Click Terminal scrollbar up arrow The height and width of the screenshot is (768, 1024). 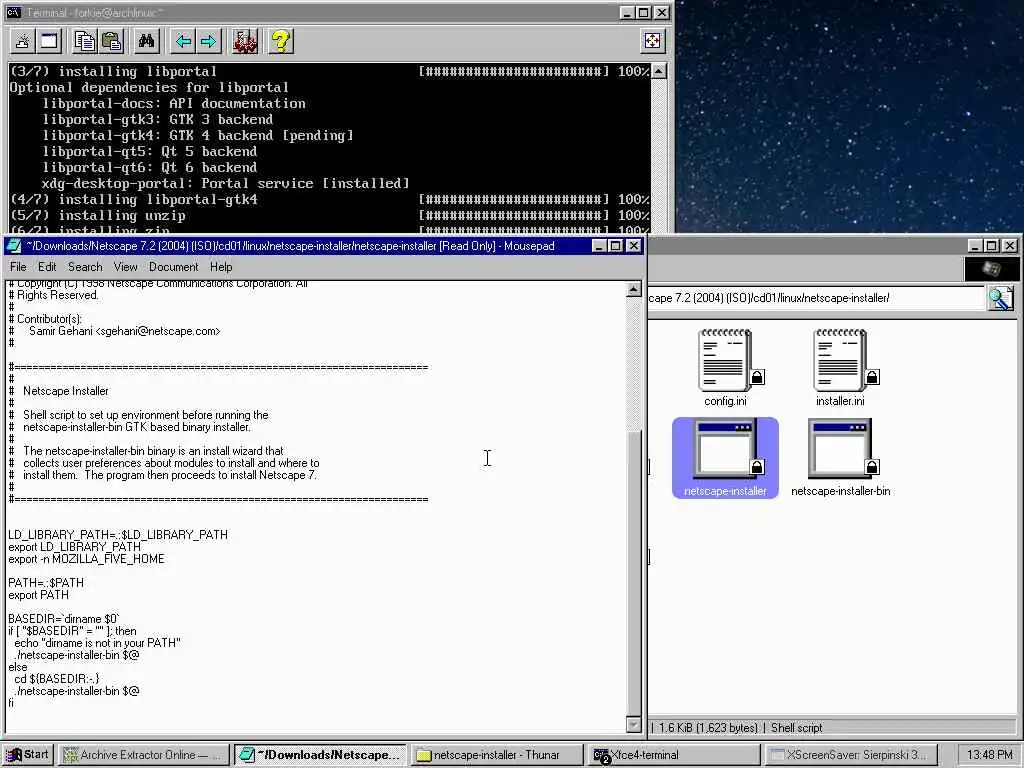pos(659,71)
